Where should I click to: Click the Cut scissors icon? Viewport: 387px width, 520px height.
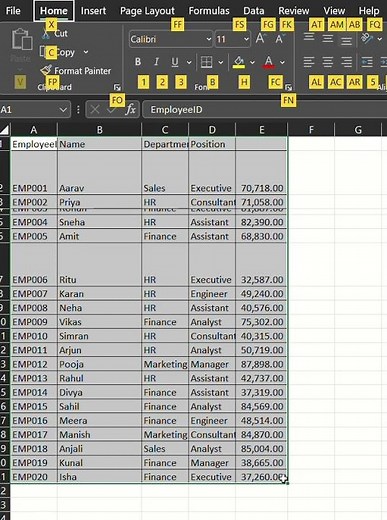tap(47, 34)
